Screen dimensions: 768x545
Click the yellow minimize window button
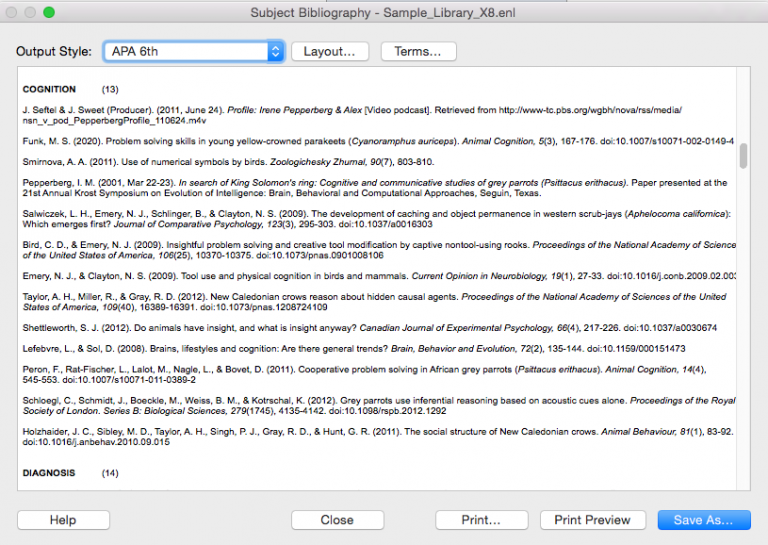pos(30,11)
